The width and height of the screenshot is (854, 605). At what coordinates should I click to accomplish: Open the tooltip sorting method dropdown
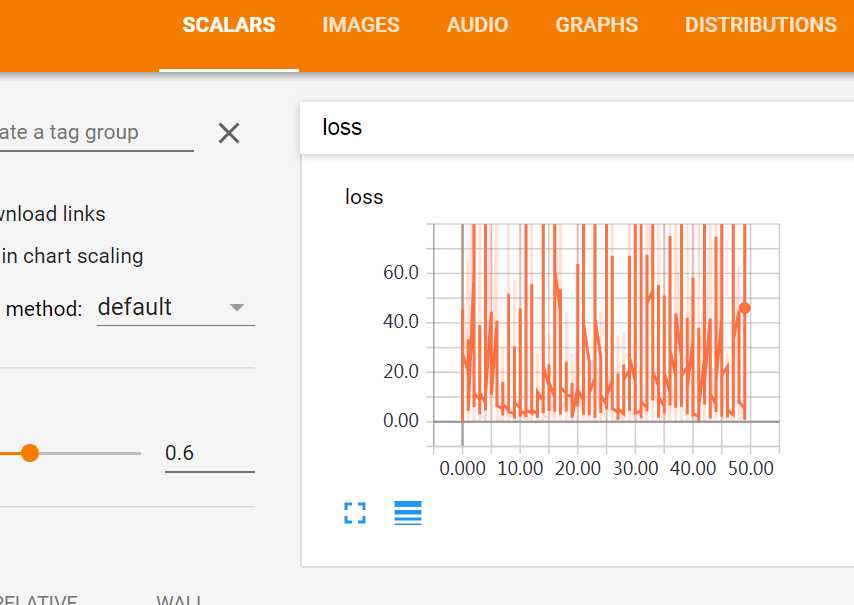[175, 308]
